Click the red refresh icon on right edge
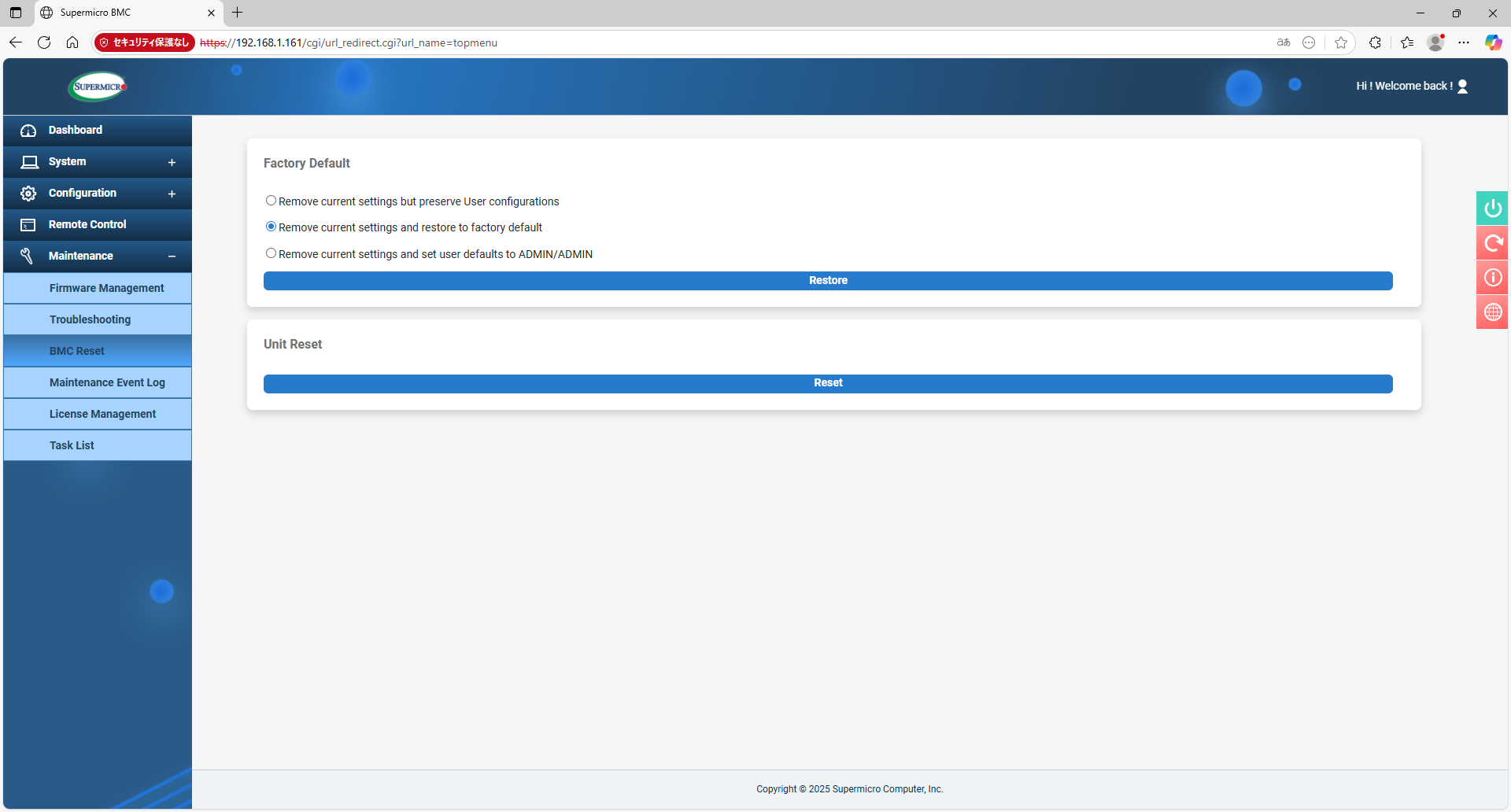Screen dimensions: 1511x812 point(1492,243)
